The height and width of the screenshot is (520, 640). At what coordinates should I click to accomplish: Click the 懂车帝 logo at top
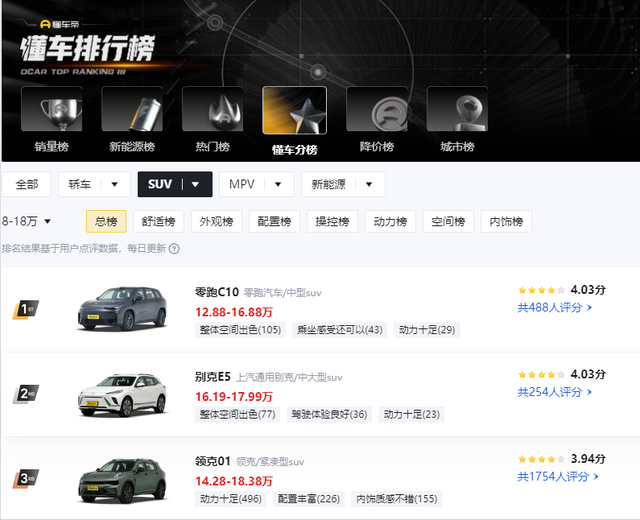[x=60, y=24]
